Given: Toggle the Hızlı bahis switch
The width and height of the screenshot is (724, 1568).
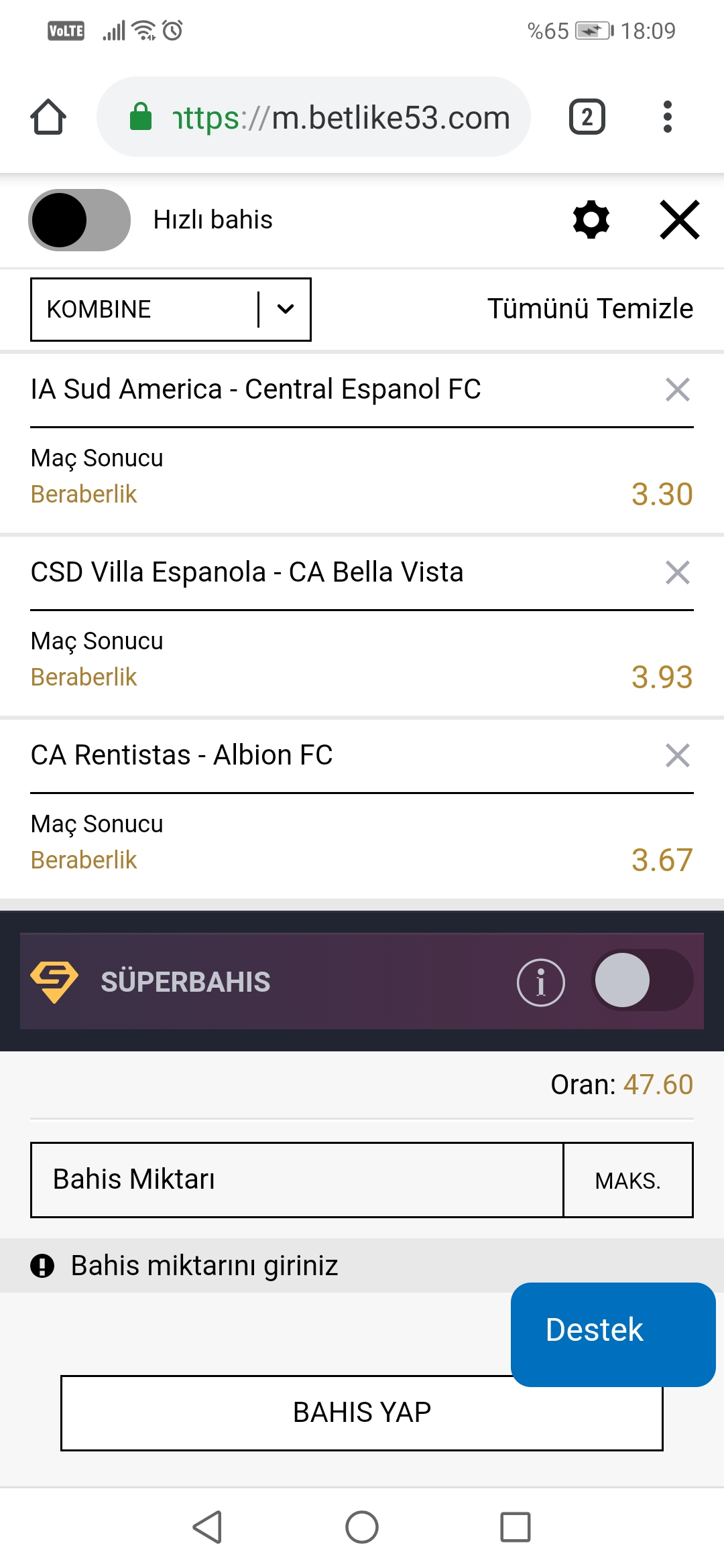Looking at the screenshot, I should 79,220.
